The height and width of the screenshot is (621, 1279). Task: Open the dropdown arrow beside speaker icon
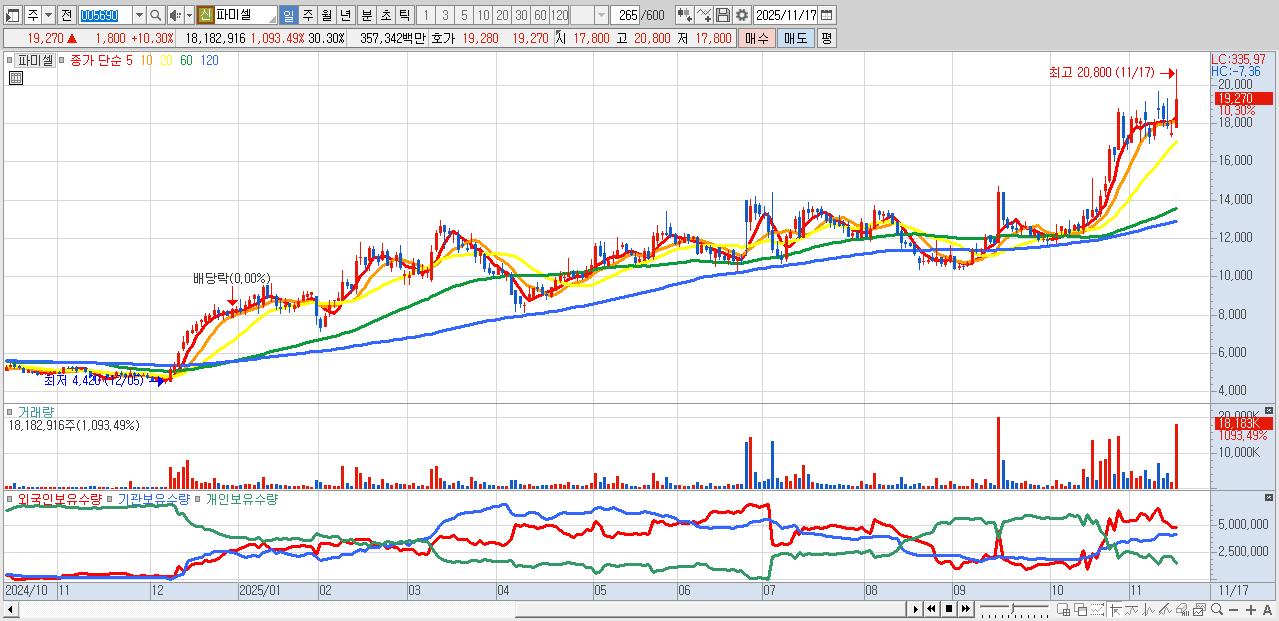[189, 15]
